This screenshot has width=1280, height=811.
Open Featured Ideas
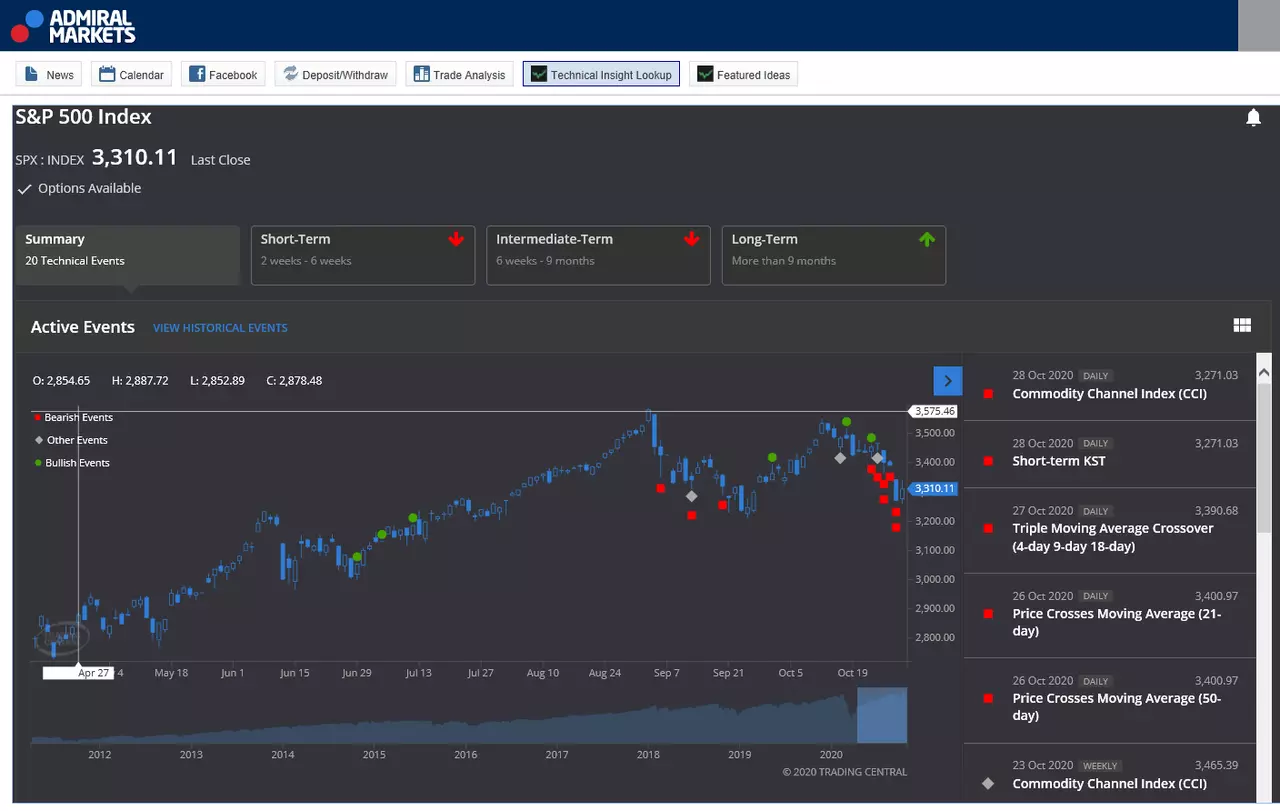(743, 74)
